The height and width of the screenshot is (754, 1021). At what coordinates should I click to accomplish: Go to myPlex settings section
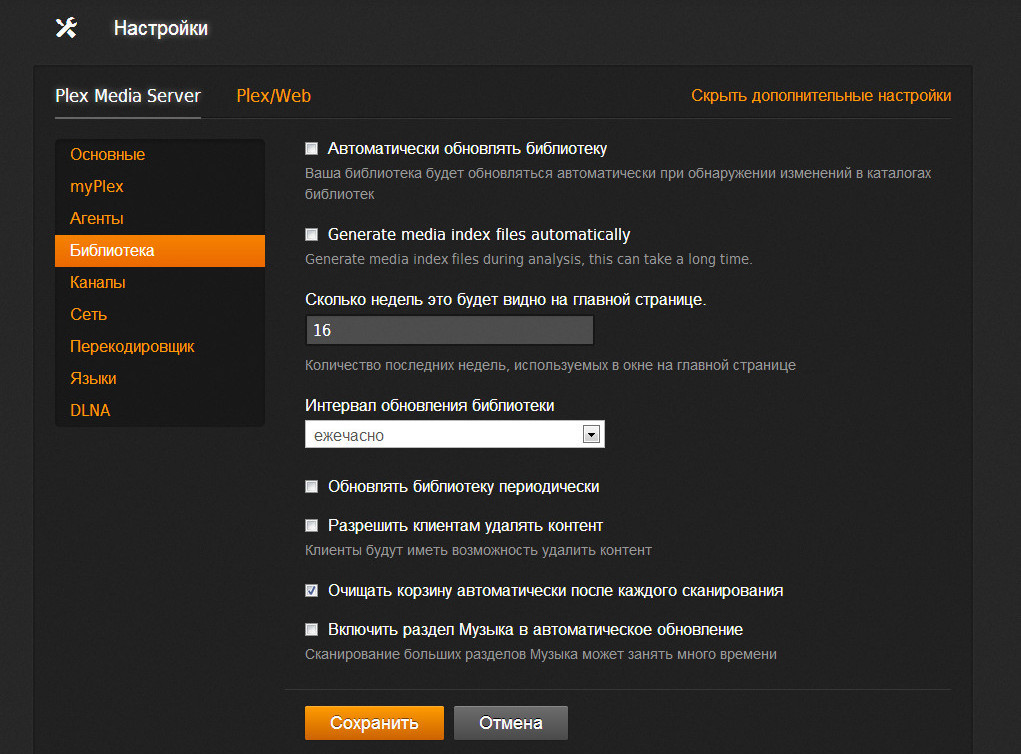tap(97, 187)
